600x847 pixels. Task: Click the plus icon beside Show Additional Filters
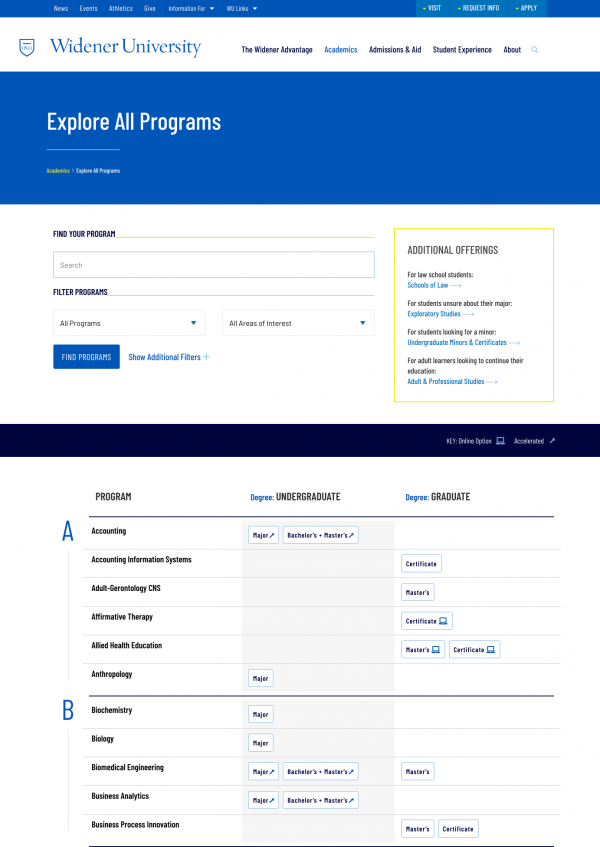click(x=206, y=357)
